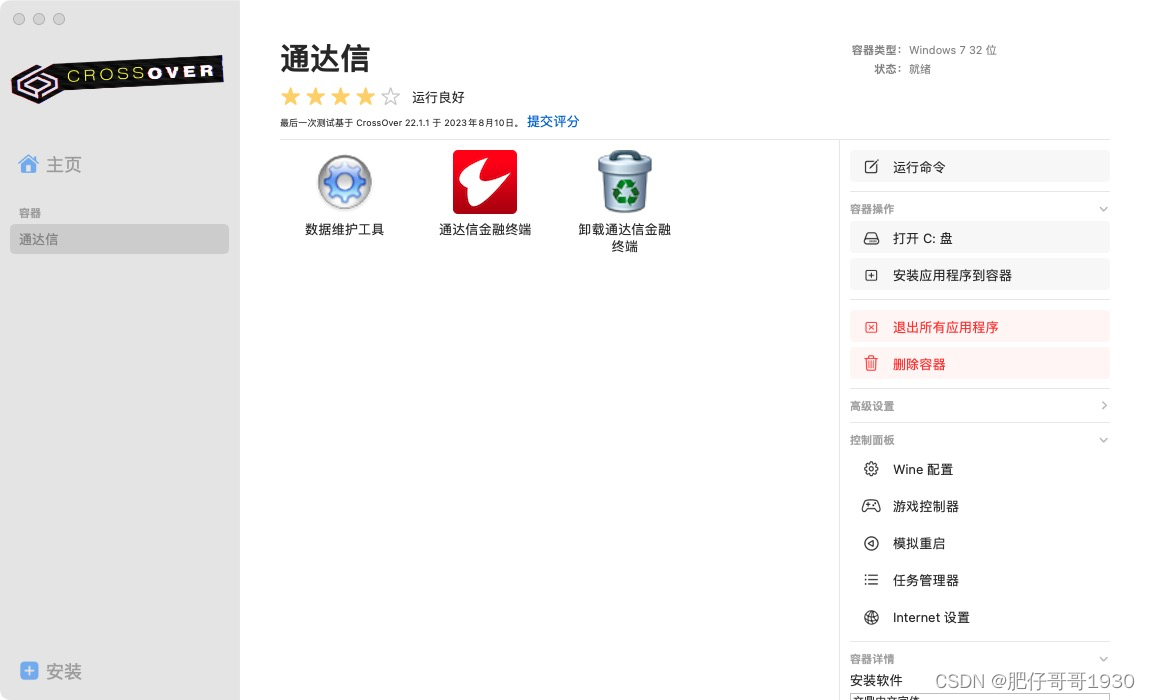Click the 状态 label text
The width and height of the screenshot is (1150, 700).
coord(885,69)
